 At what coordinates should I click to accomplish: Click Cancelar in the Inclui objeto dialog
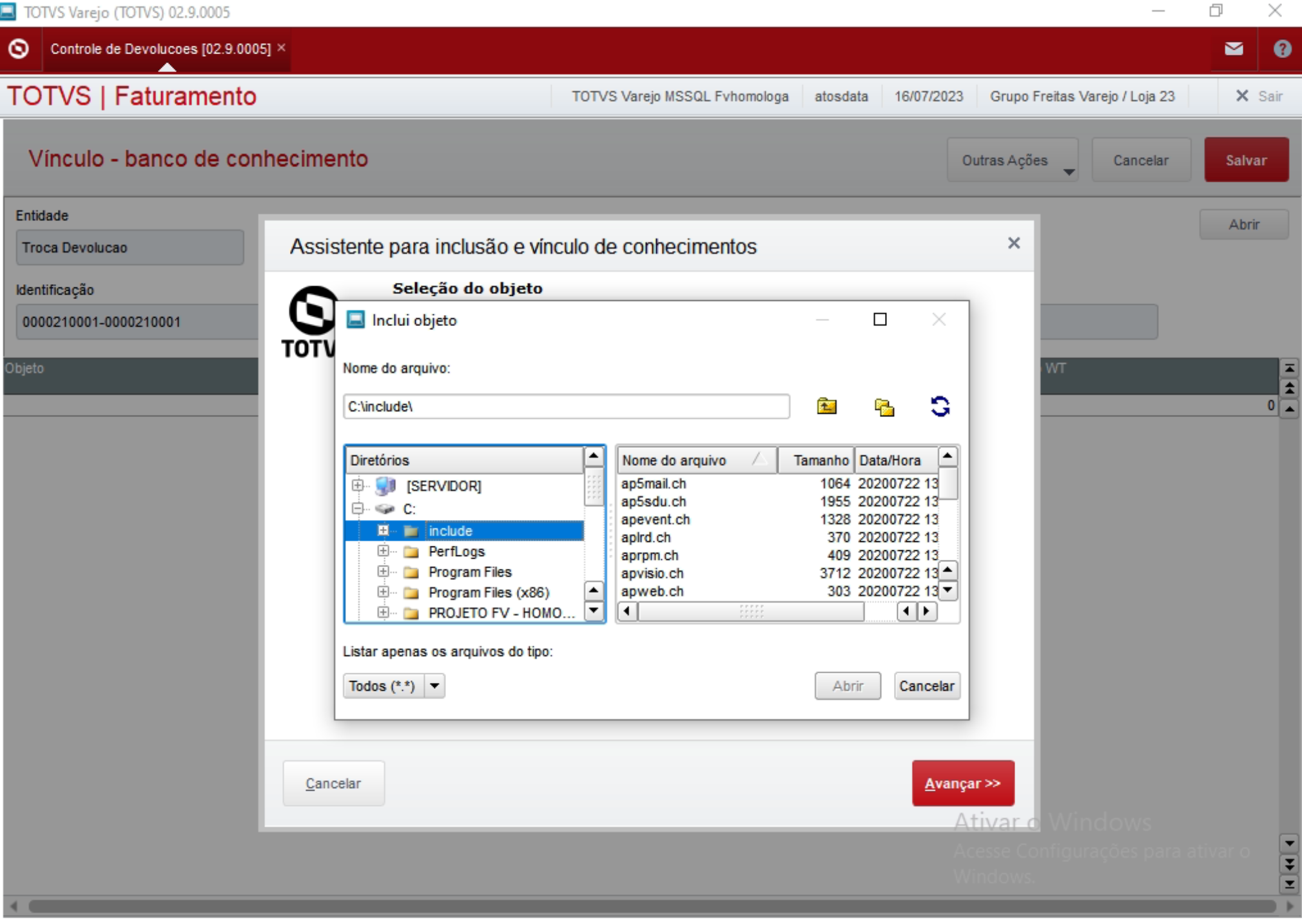[x=927, y=686]
